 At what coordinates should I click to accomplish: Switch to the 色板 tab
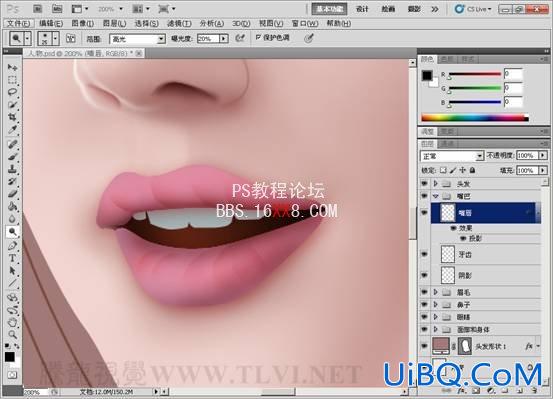pos(447,60)
